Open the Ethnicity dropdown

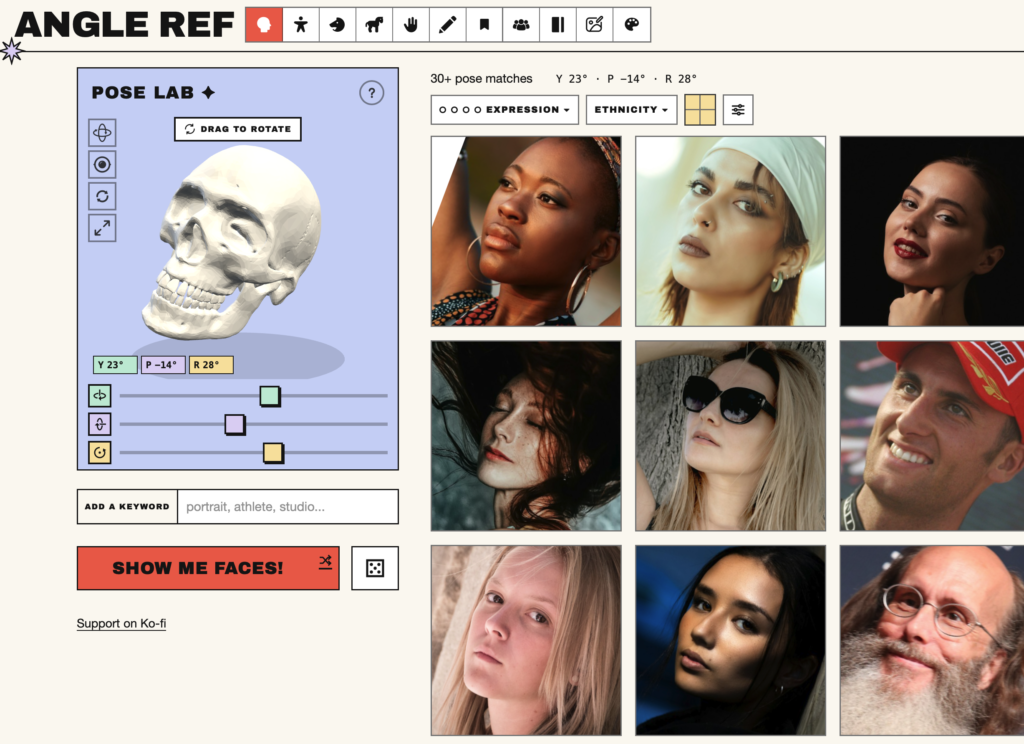point(631,110)
